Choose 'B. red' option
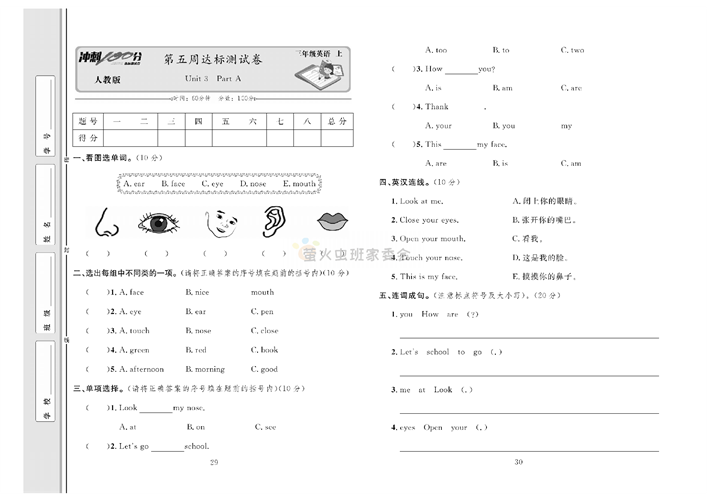 [x=196, y=350]
